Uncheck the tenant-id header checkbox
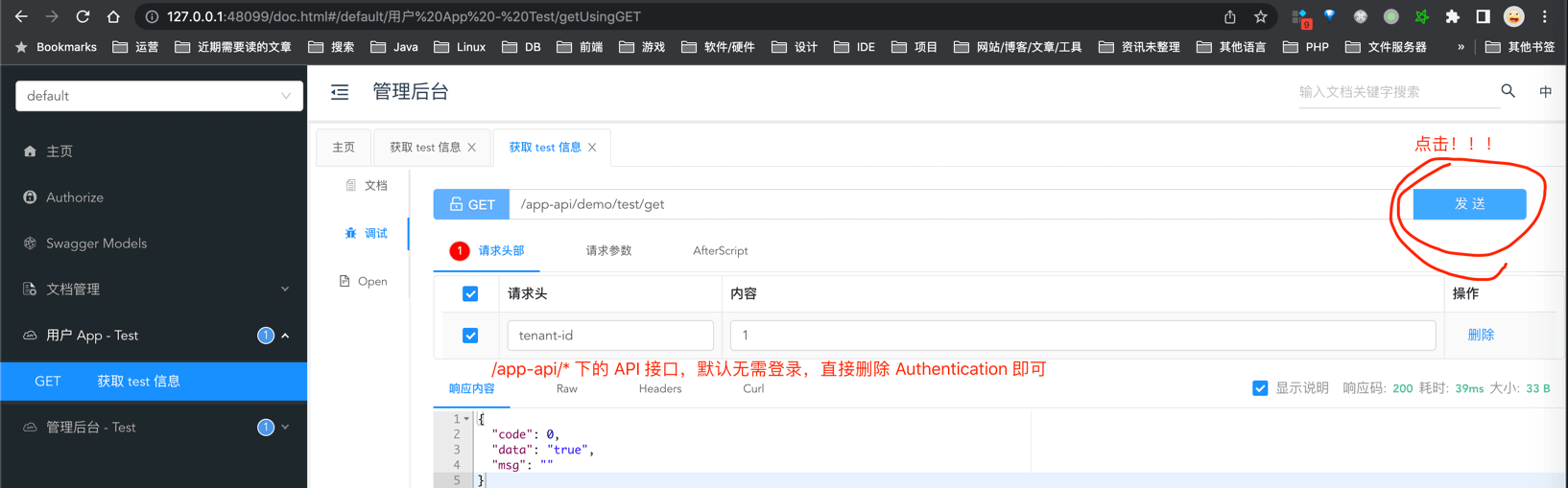 (470, 336)
